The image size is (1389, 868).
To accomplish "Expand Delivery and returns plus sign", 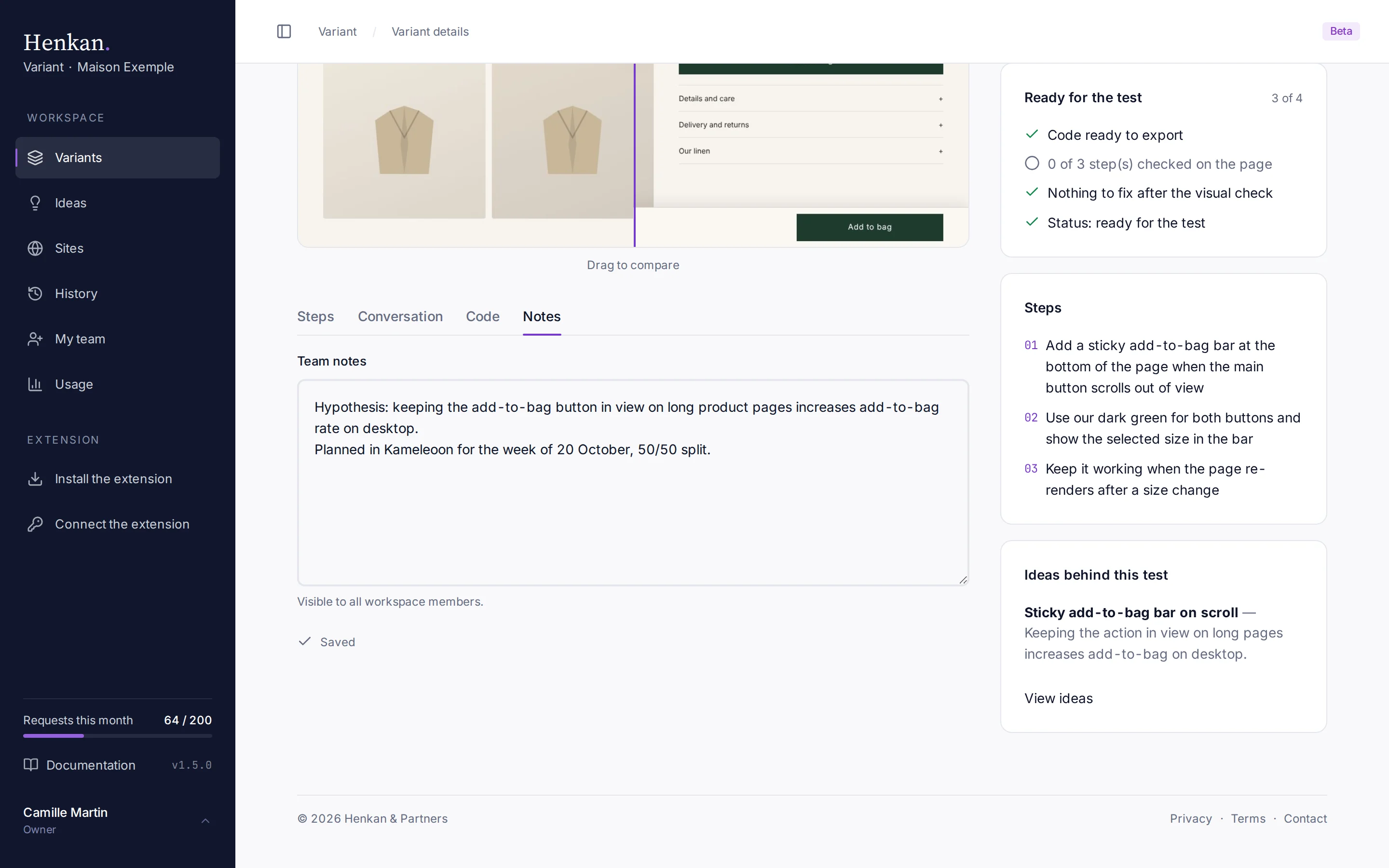I will (x=941, y=125).
